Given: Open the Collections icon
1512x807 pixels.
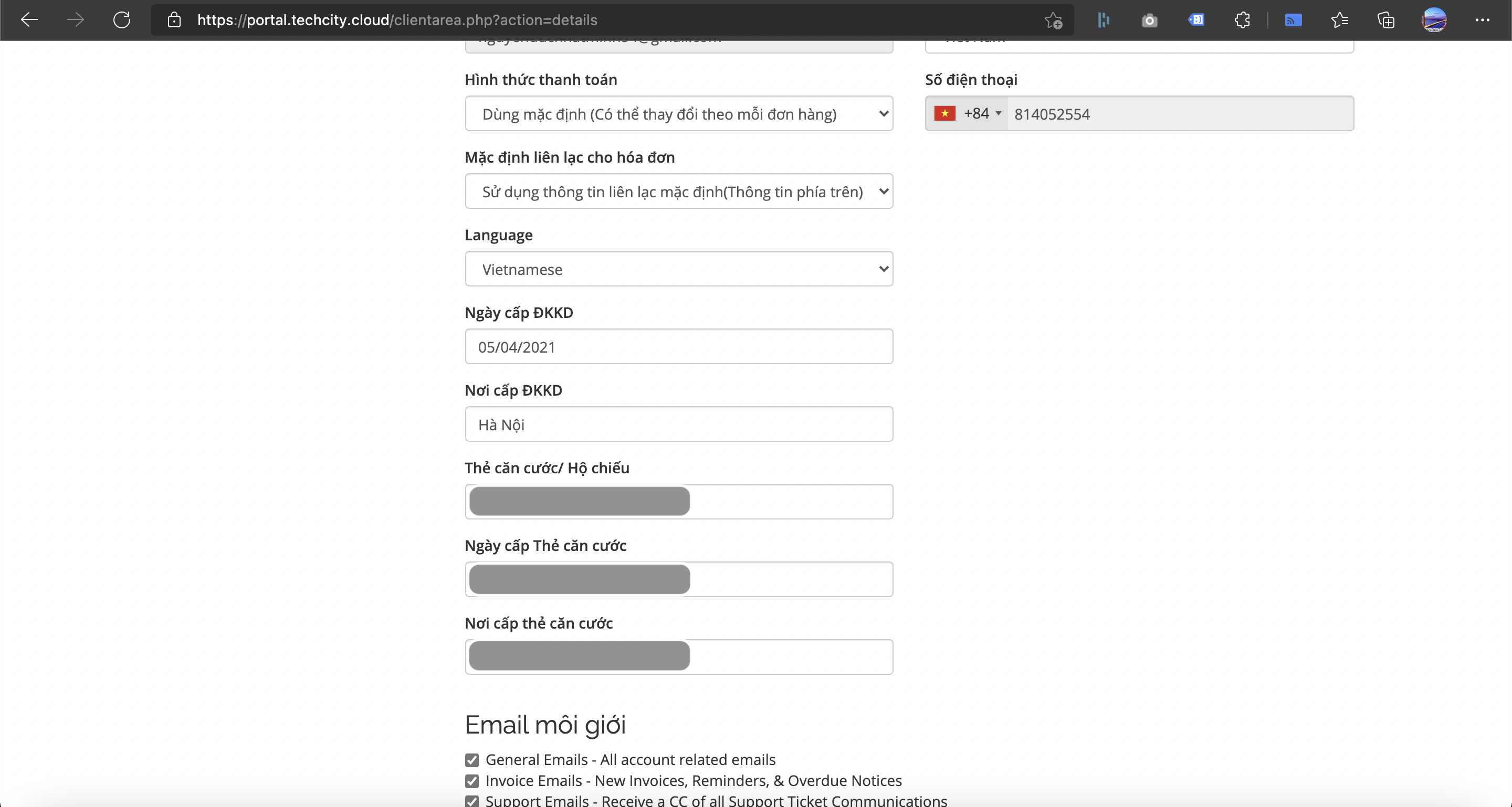Looking at the screenshot, I should 1386,20.
